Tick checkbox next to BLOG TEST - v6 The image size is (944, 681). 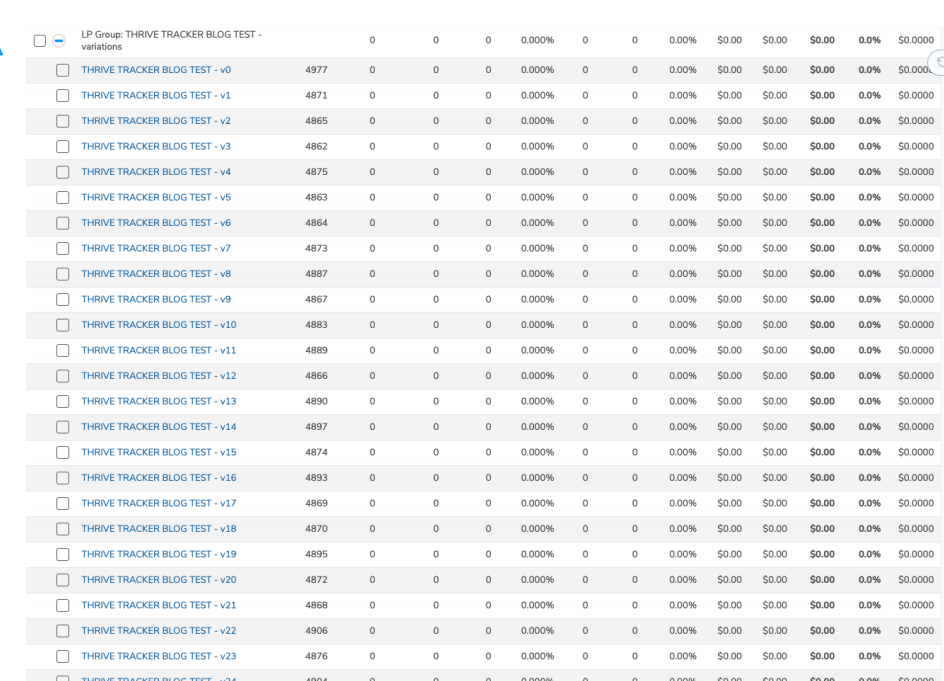pos(63,223)
